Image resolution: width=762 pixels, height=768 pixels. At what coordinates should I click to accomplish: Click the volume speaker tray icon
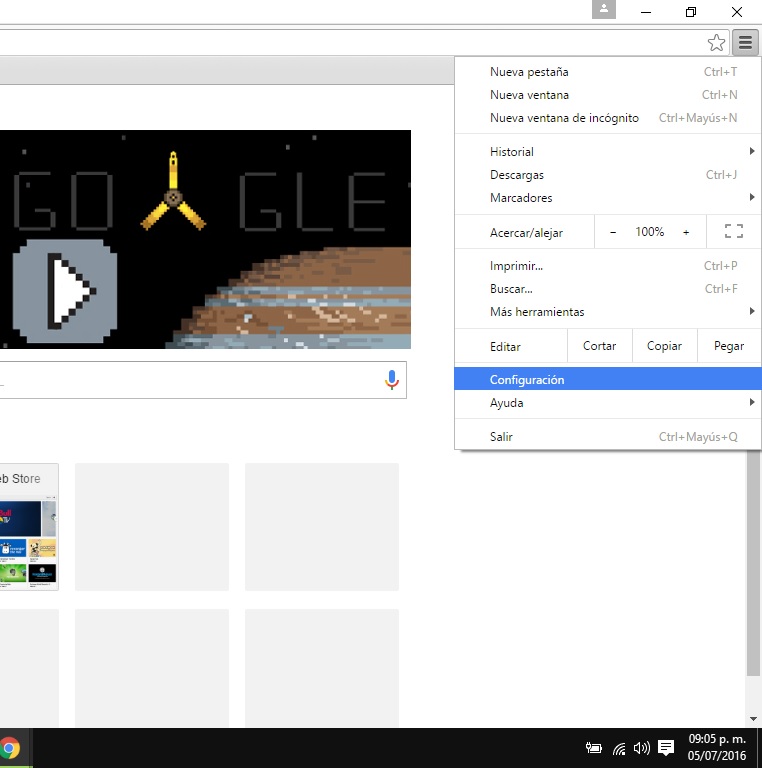[x=642, y=748]
